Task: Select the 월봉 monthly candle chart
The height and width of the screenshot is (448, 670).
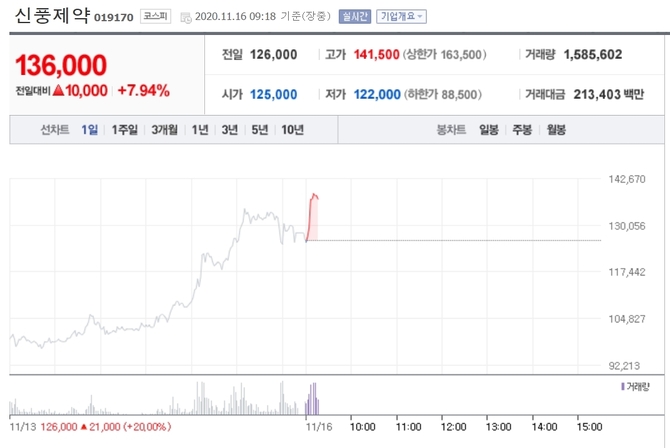Action: coord(556,130)
